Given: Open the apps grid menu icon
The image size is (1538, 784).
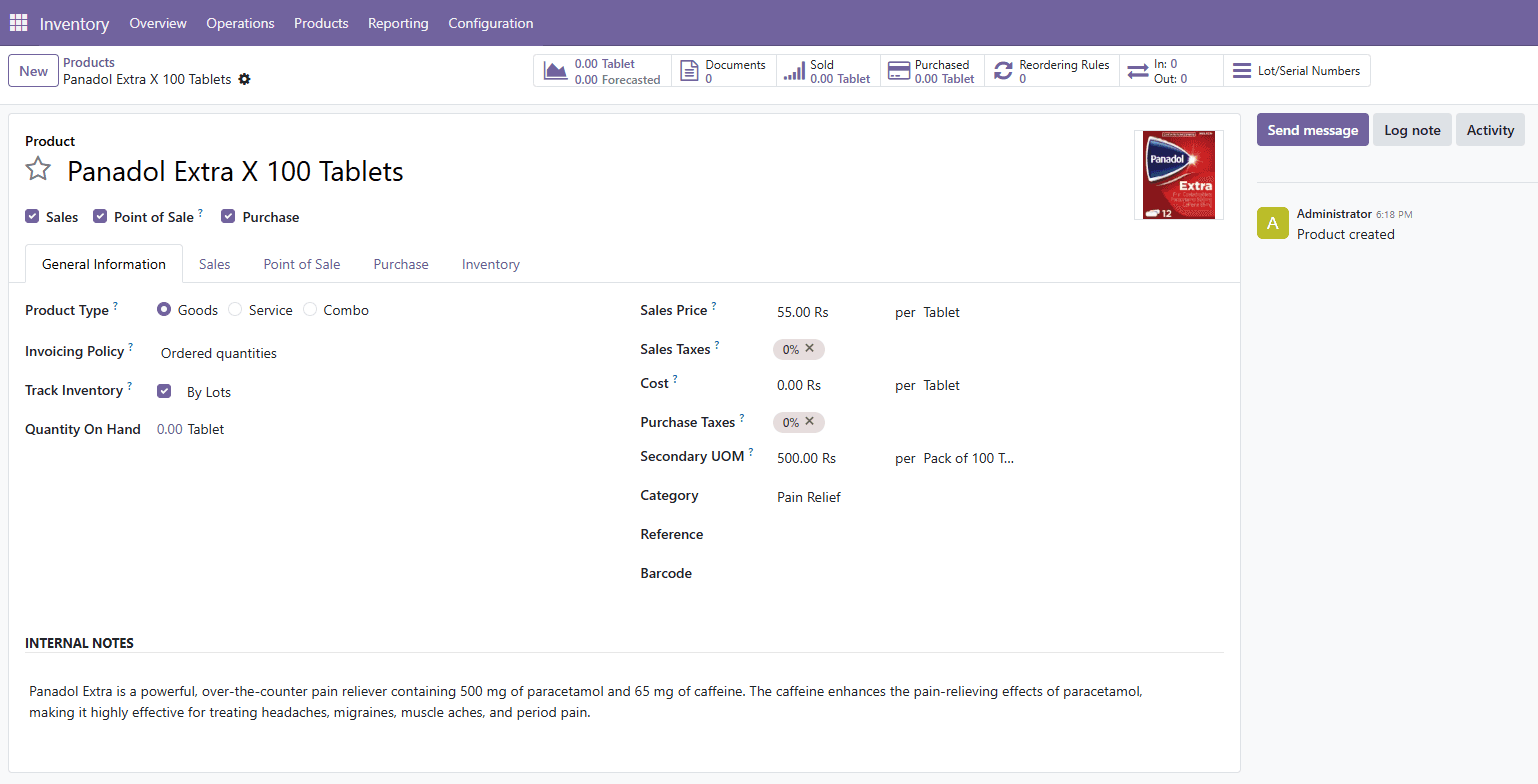Looking at the screenshot, I should (x=18, y=22).
